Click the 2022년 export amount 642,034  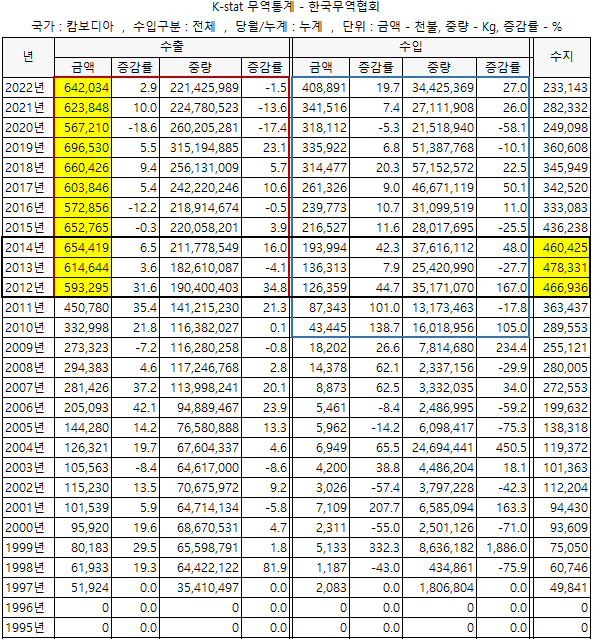click(x=83, y=88)
